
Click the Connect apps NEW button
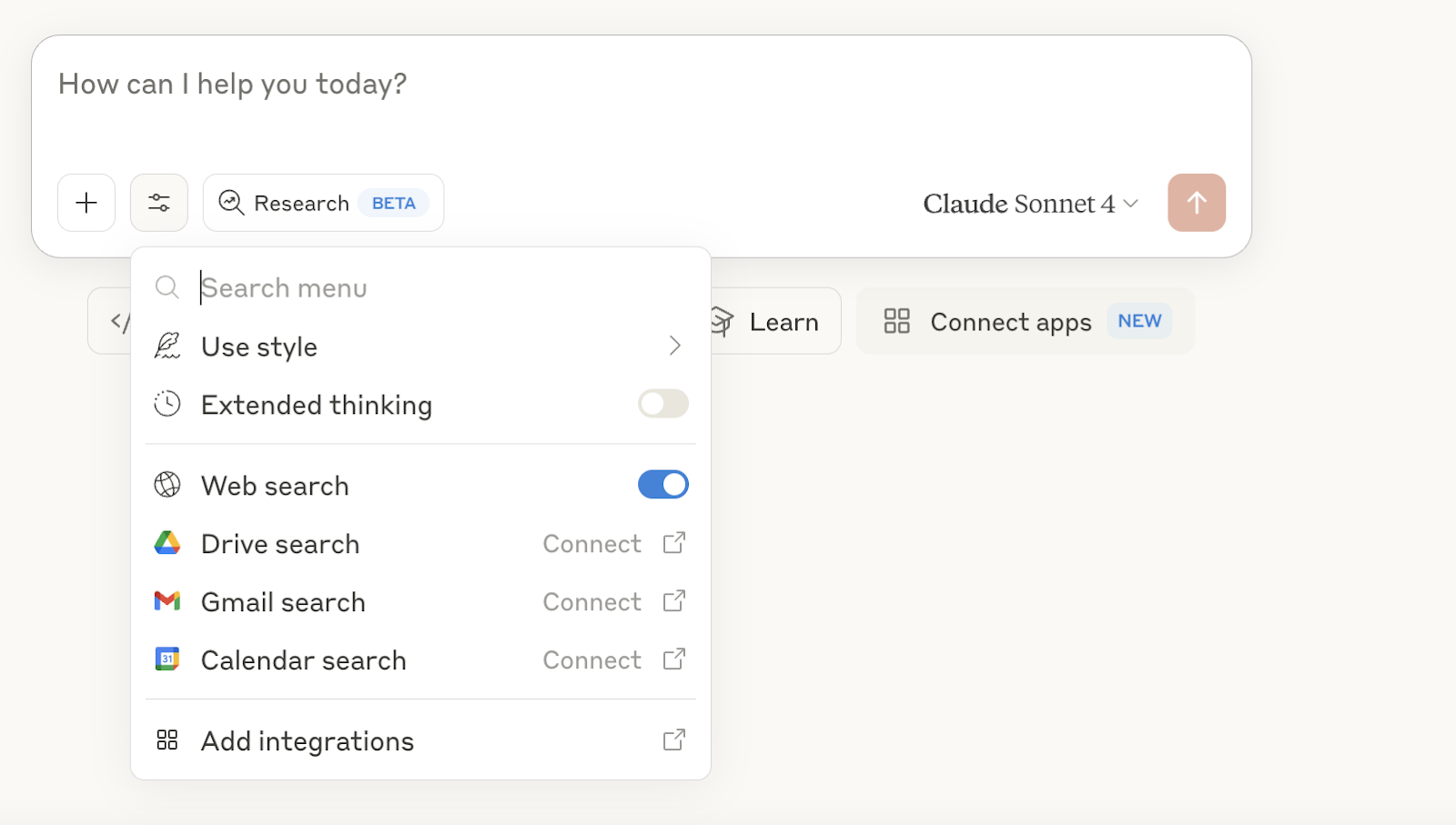[1025, 322]
